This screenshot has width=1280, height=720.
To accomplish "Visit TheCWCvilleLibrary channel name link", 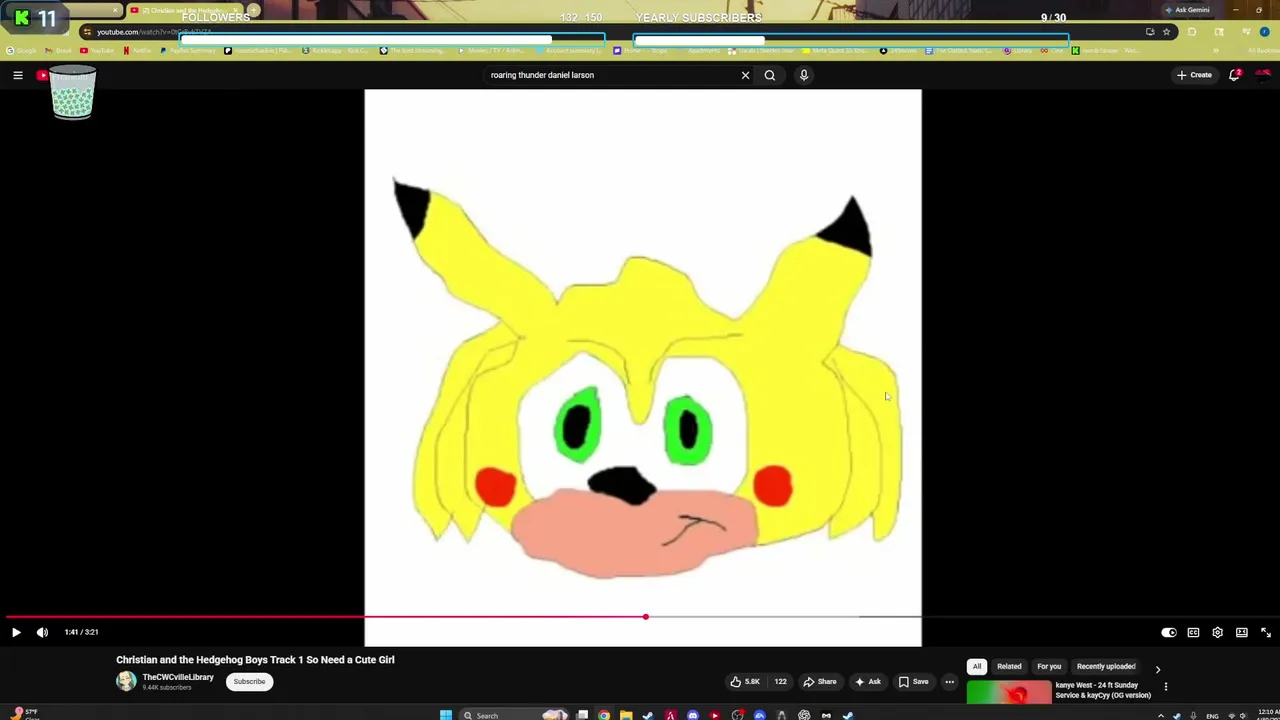I will (178, 677).
